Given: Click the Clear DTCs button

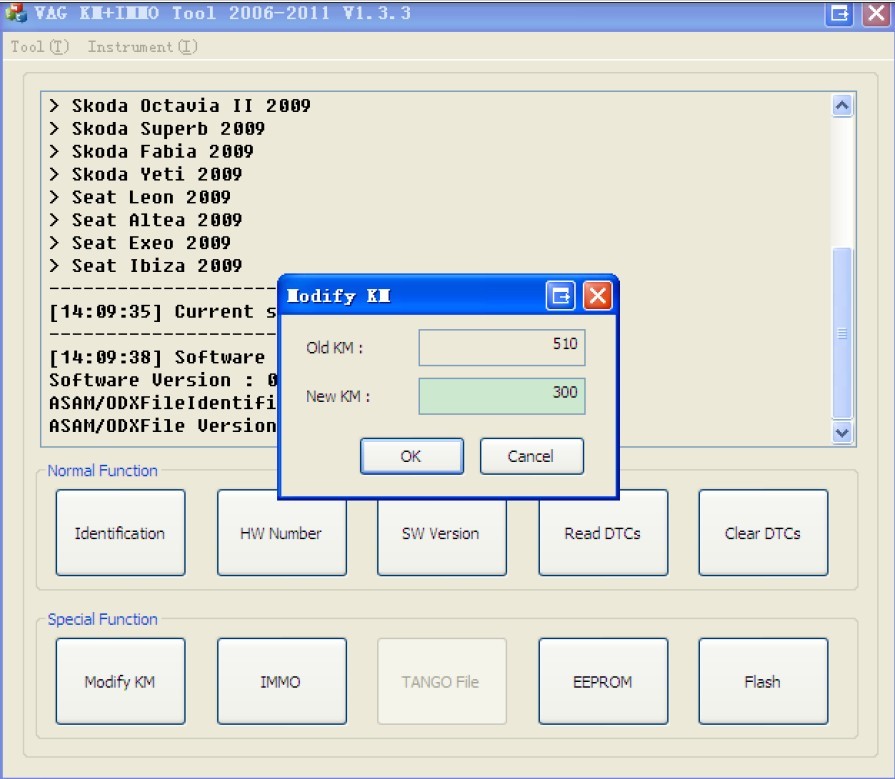Looking at the screenshot, I should 763,532.
